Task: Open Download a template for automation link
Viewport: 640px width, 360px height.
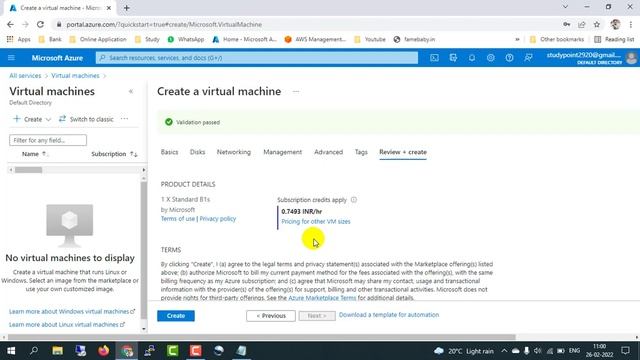Action: point(389,315)
